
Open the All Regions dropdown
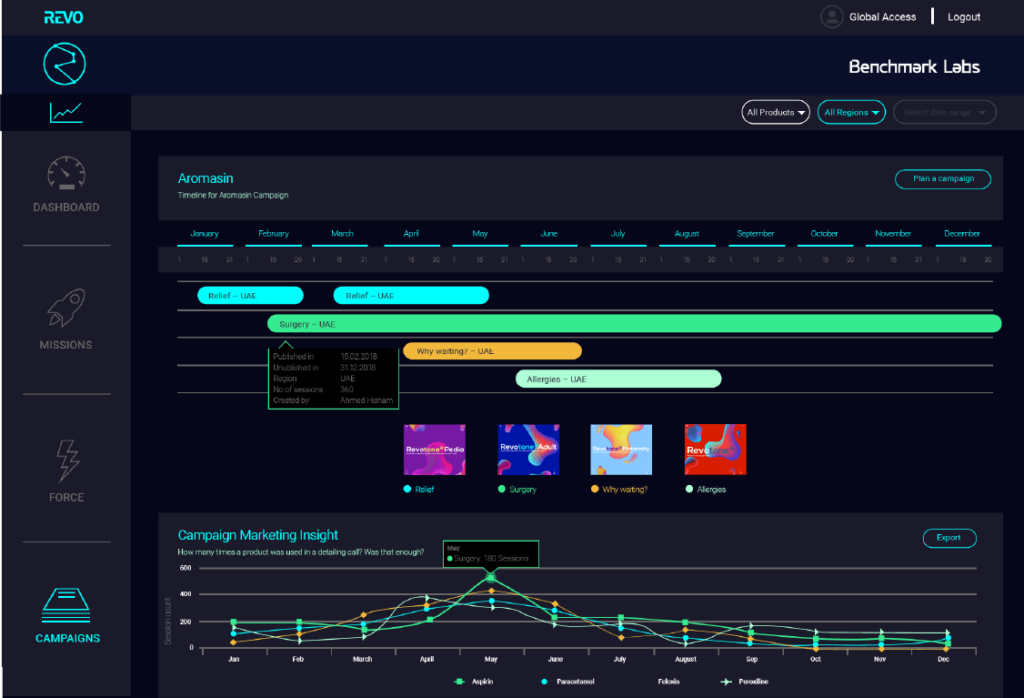tap(851, 113)
